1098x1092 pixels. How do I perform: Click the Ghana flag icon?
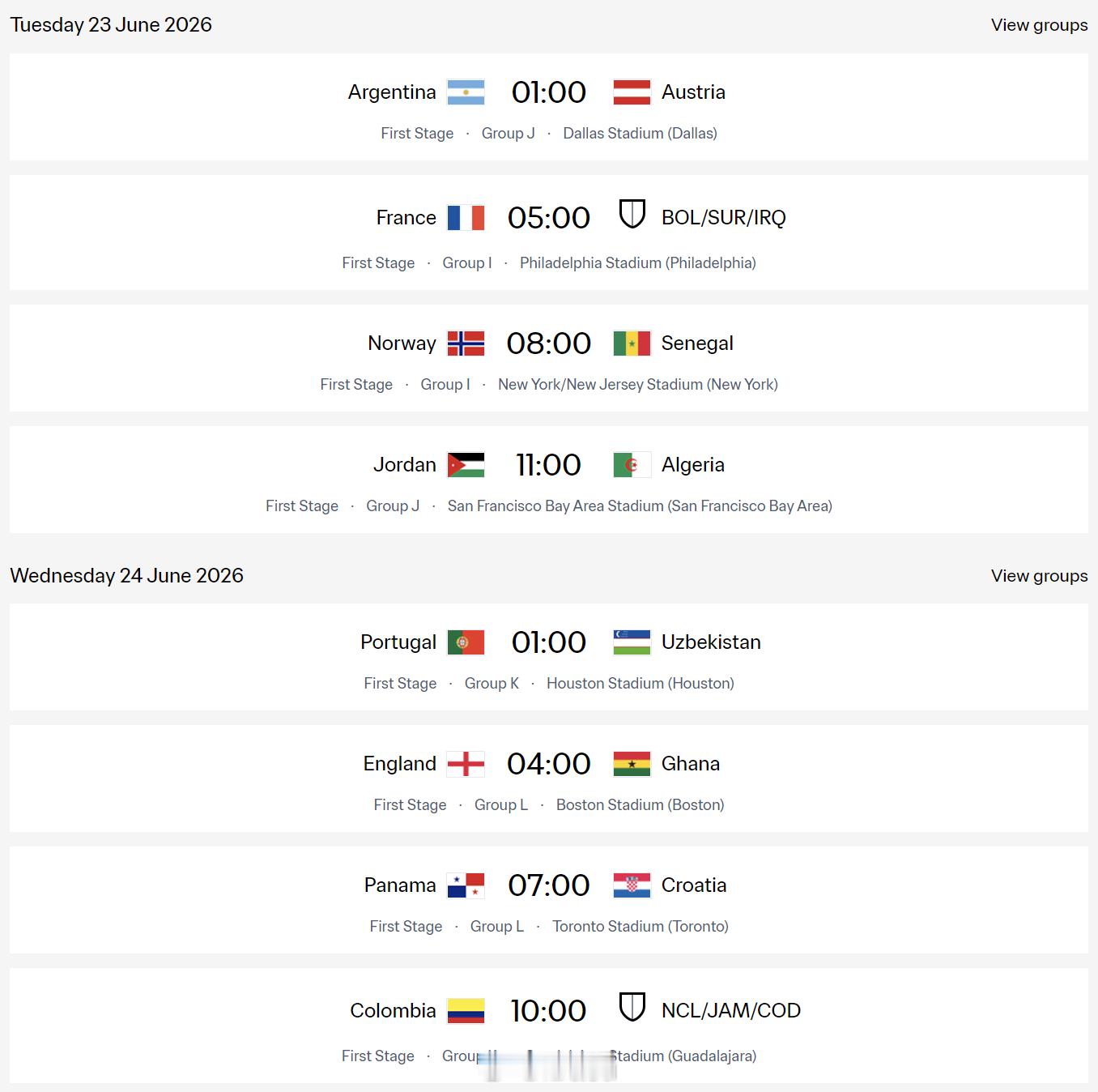(632, 764)
